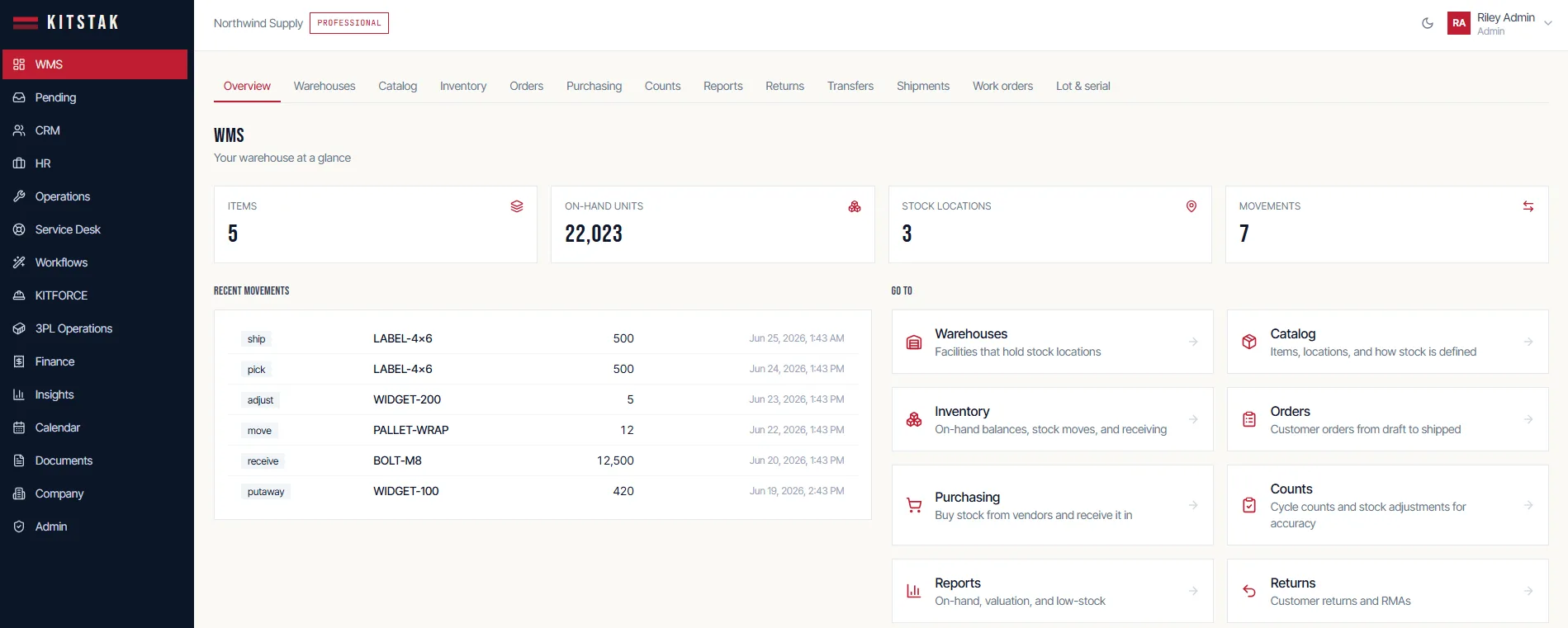Click the map pin icon on Stock Locations card
This screenshot has width=1568, height=628.
click(x=1191, y=206)
